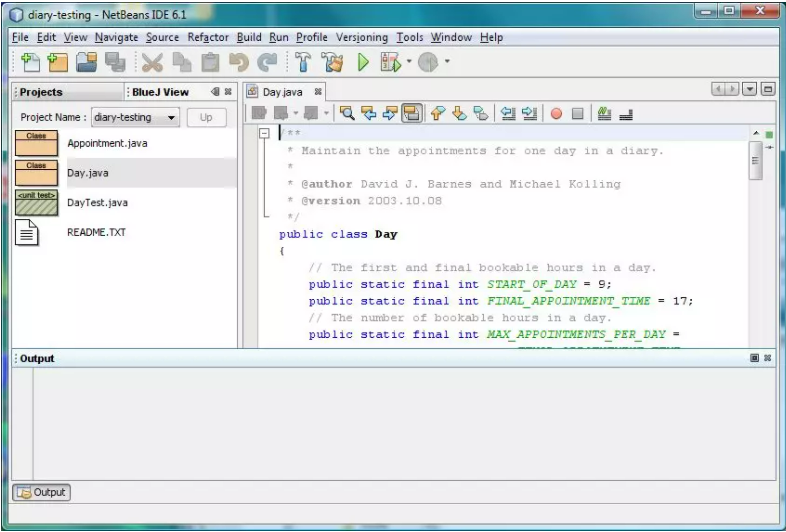Viewport: 786px width, 532px height.
Task: Open the Profile Main Project dropdown arrow
Action: 447,62
